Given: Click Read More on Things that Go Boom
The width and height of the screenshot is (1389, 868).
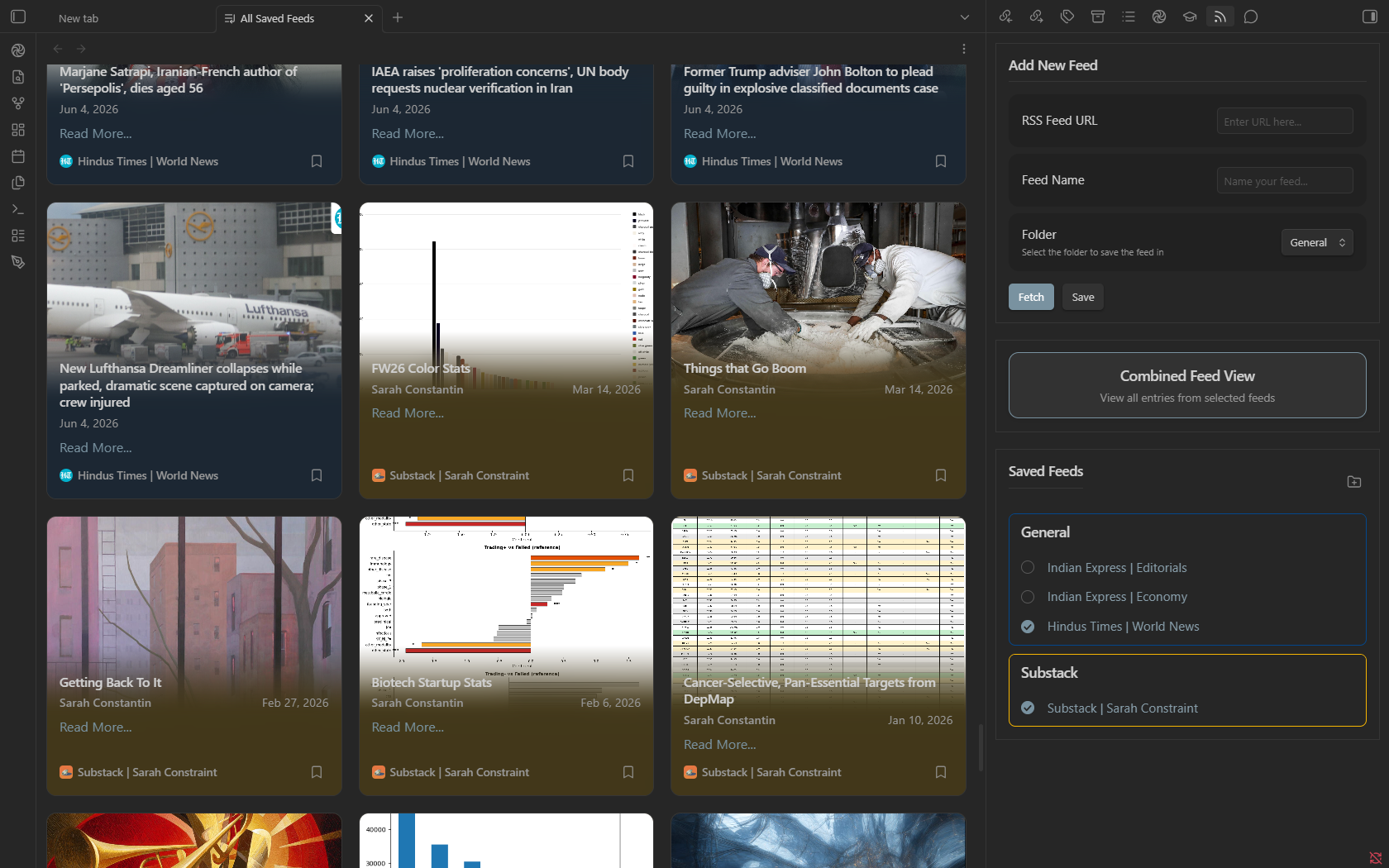Looking at the screenshot, I should click(720, 413).
